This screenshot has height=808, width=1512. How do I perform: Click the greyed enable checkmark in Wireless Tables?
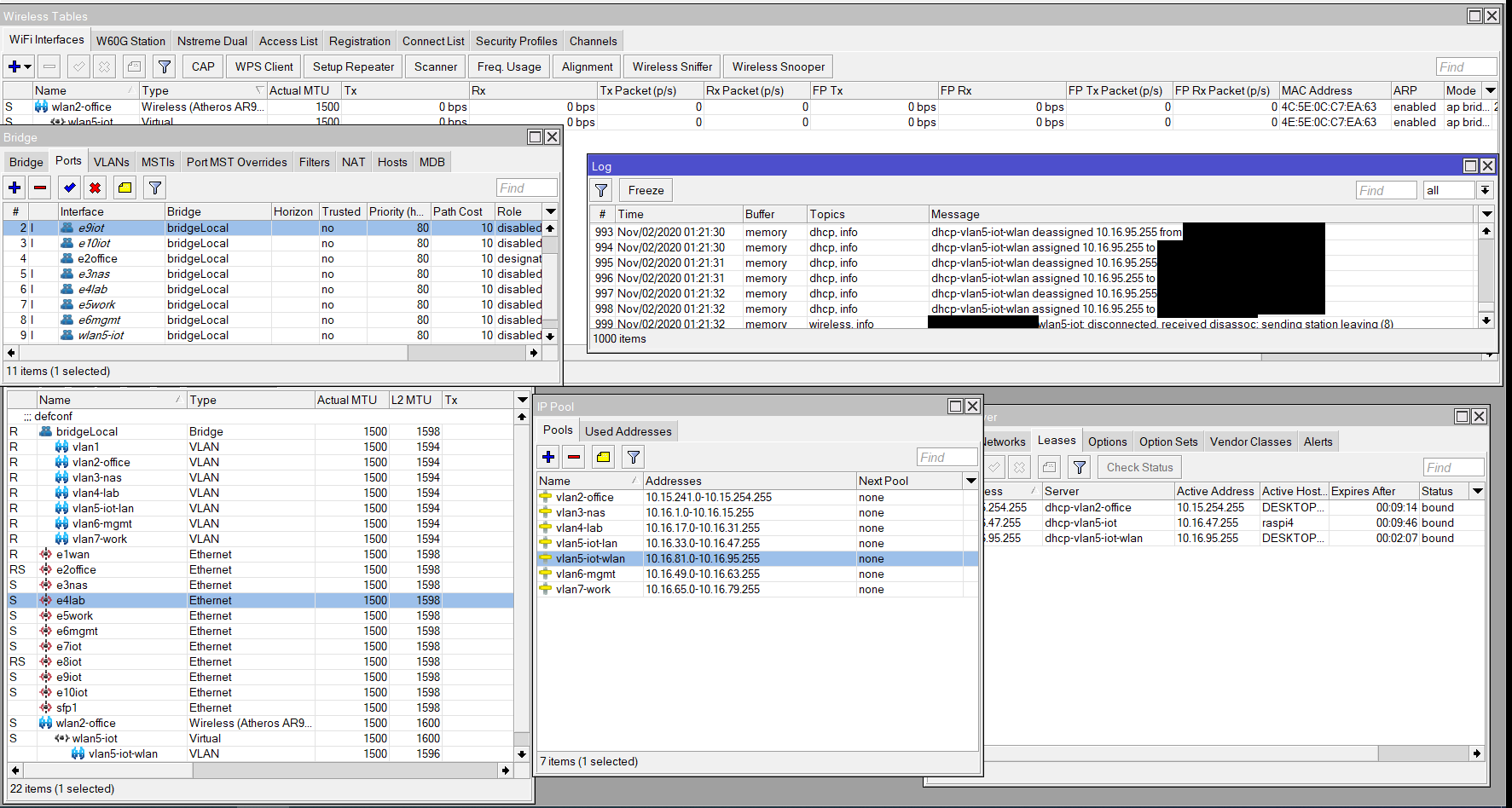pos(78,66)
